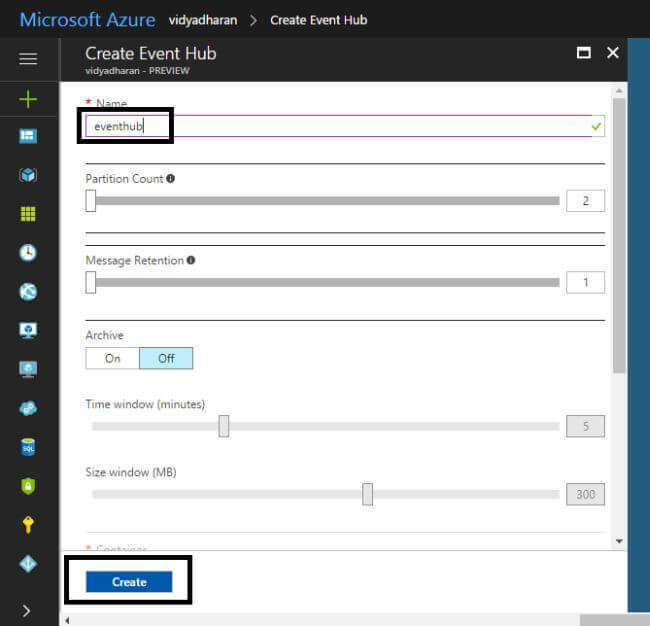Click the Partition Count slider handle
This screenshot has height=626, width=650.
pyautogui.click(x=91, y=201)
